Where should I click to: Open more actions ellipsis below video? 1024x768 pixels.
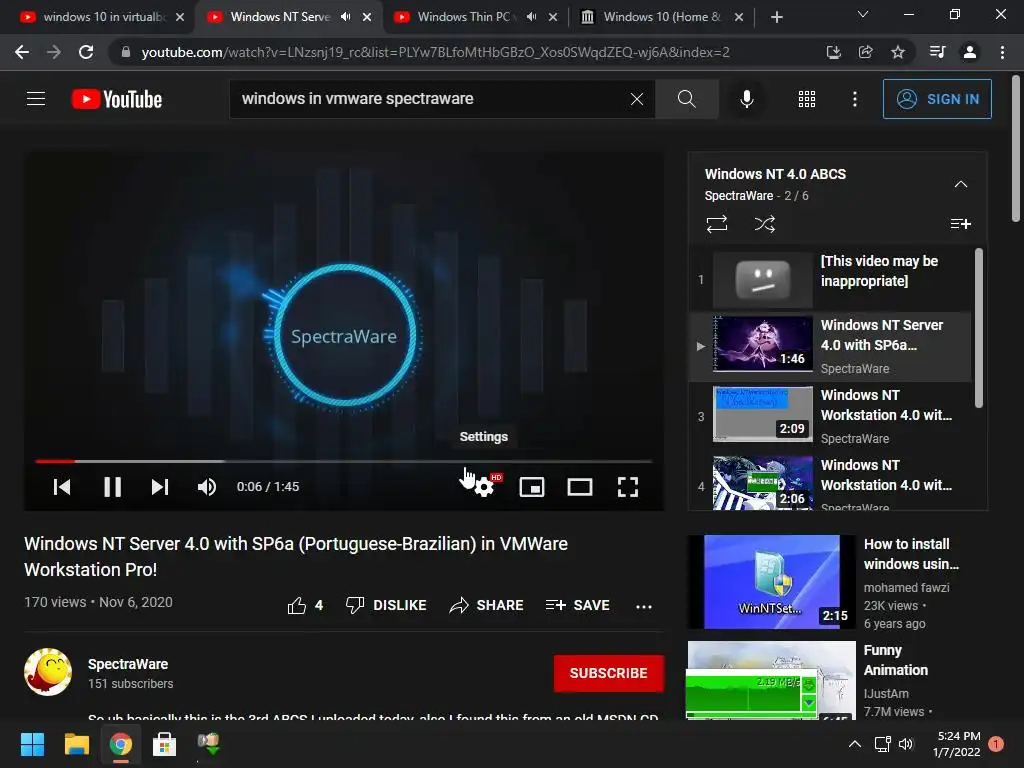(644, 606)
